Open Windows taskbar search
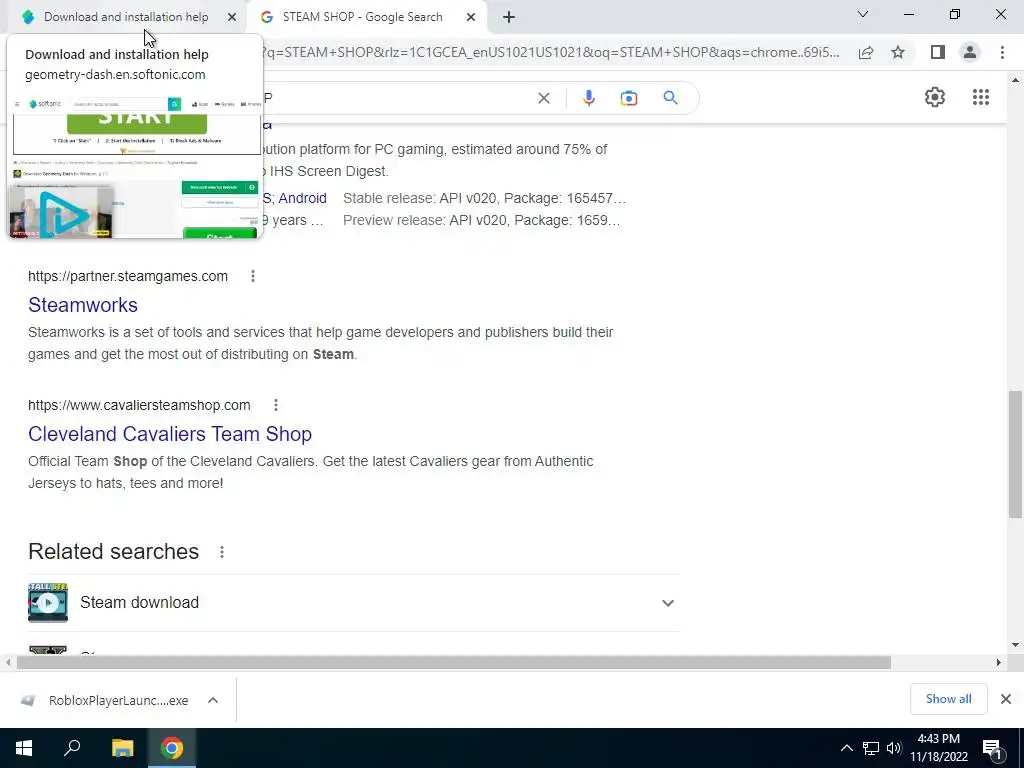The image size is (1024, 768). (x=72, y=748)
